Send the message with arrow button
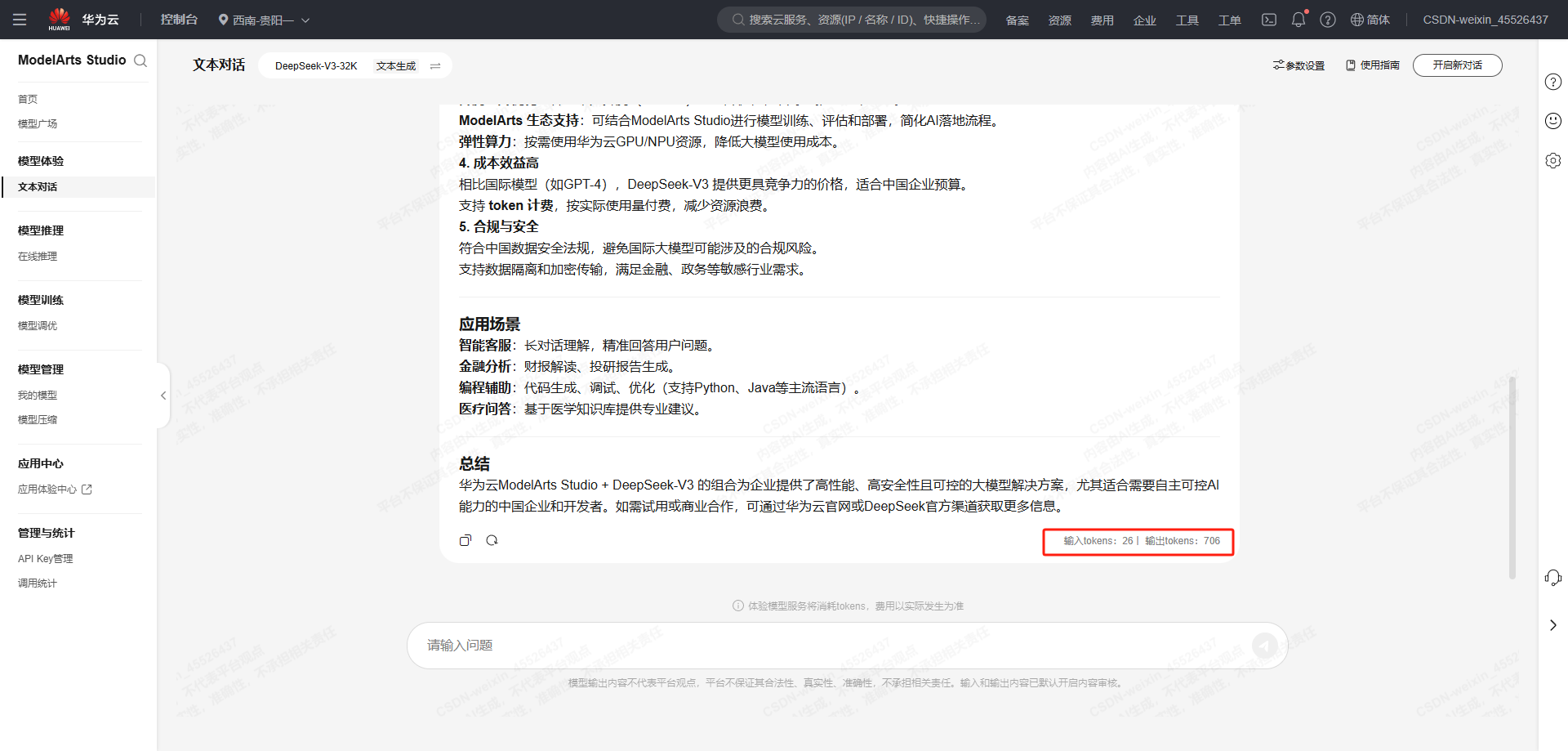The image size is (1568, 751). [x=1265, y=646]
